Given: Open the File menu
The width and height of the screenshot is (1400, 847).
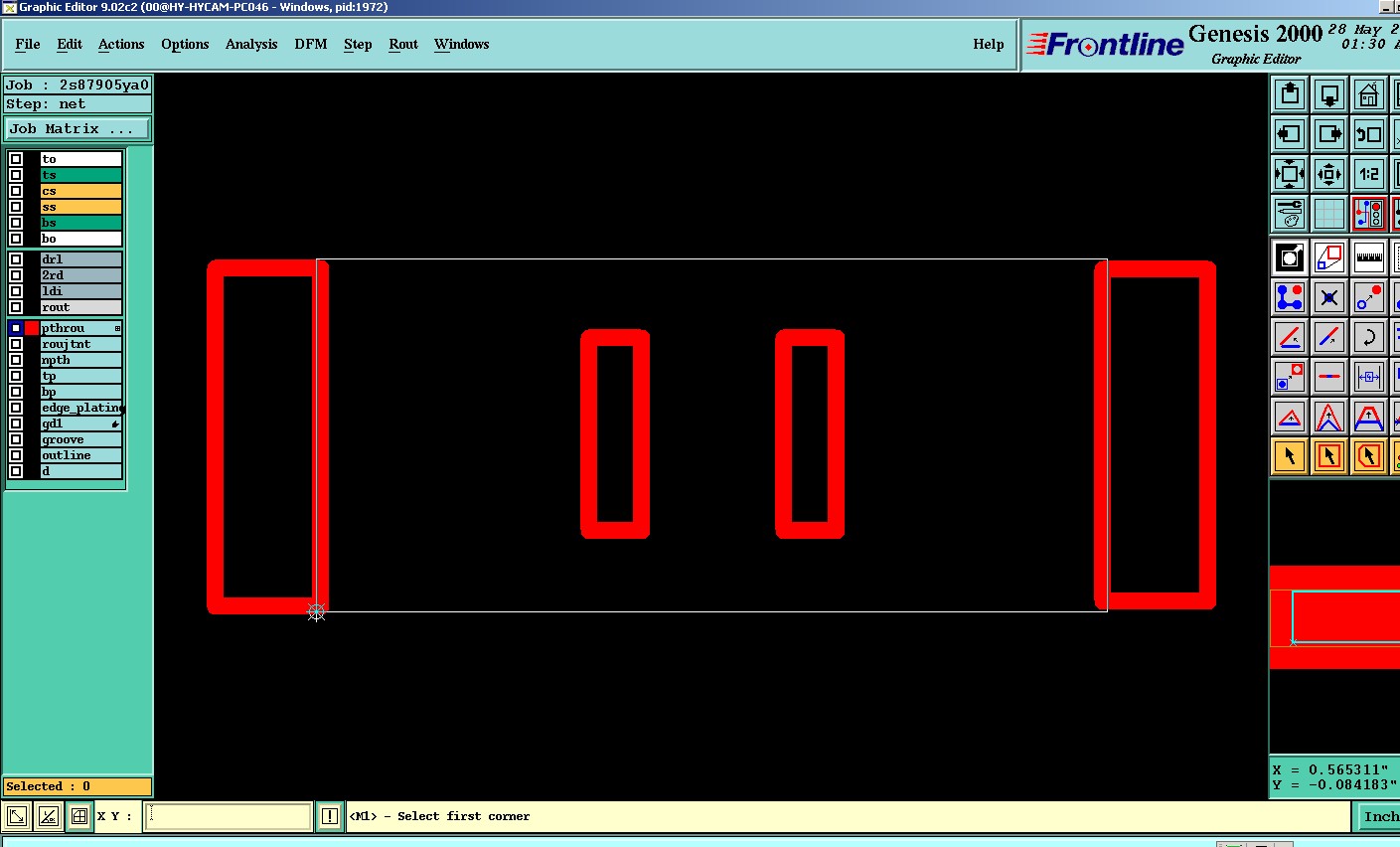Looking at the screenshot, I should 28,44.
